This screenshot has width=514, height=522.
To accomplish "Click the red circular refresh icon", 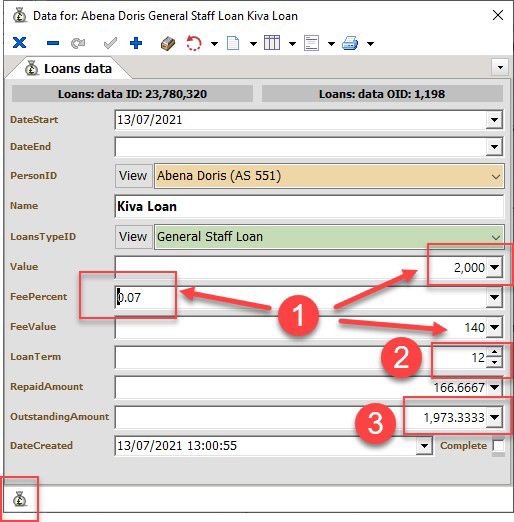I will (194, 43).
